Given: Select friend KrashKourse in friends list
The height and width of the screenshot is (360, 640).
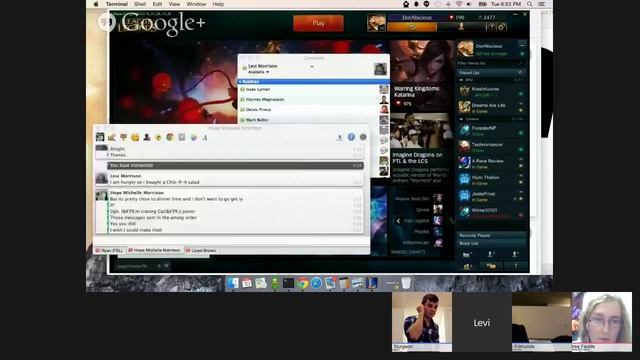Looking at the screenshot, I should coord(491,91).
